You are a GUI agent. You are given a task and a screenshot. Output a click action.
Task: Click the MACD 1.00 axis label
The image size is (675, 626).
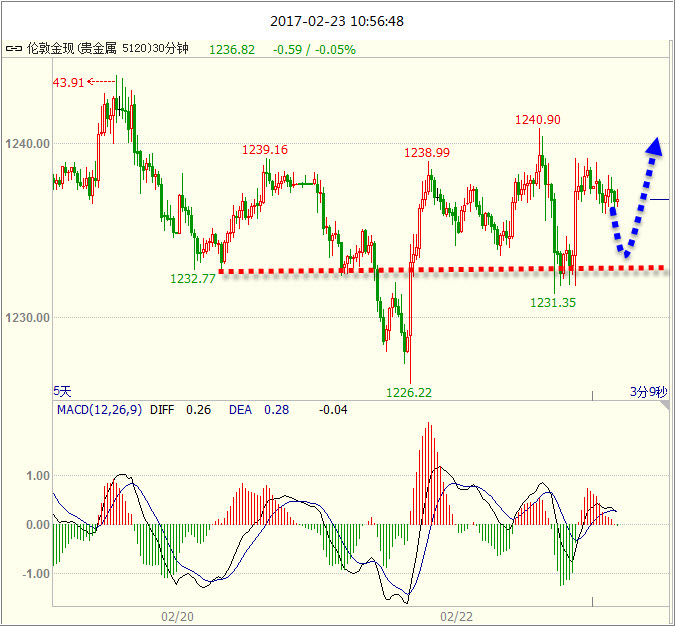coord(38,476)
